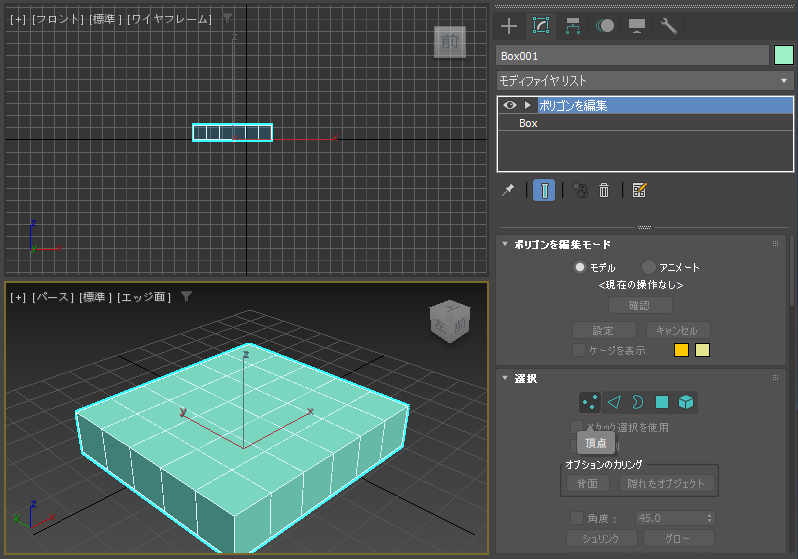This screenshot has height=559, width=798.
Task: Click the 背面 culling button
Action: (588, 484)
